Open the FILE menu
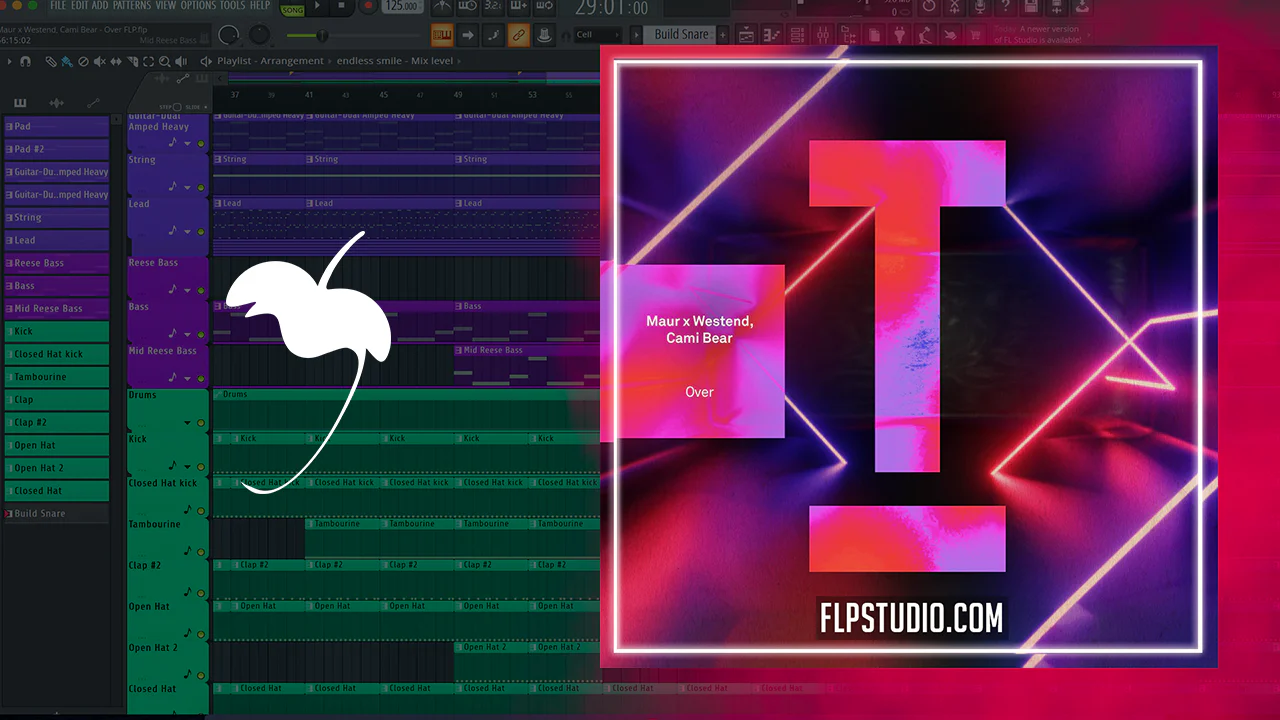This screenshot has height=720, width=1280. click(x=58, y=5)
